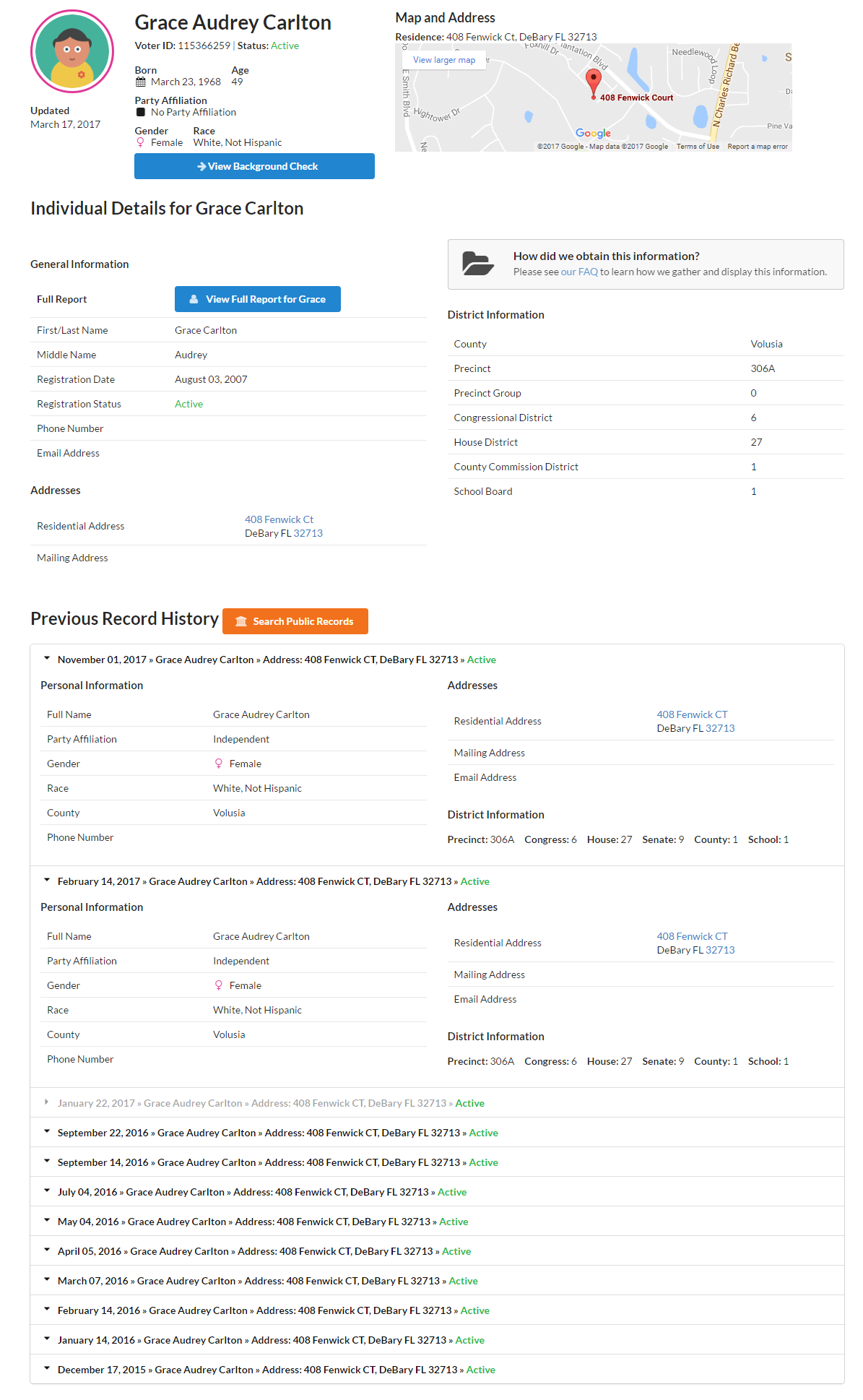Click Report a map error link

758,147
